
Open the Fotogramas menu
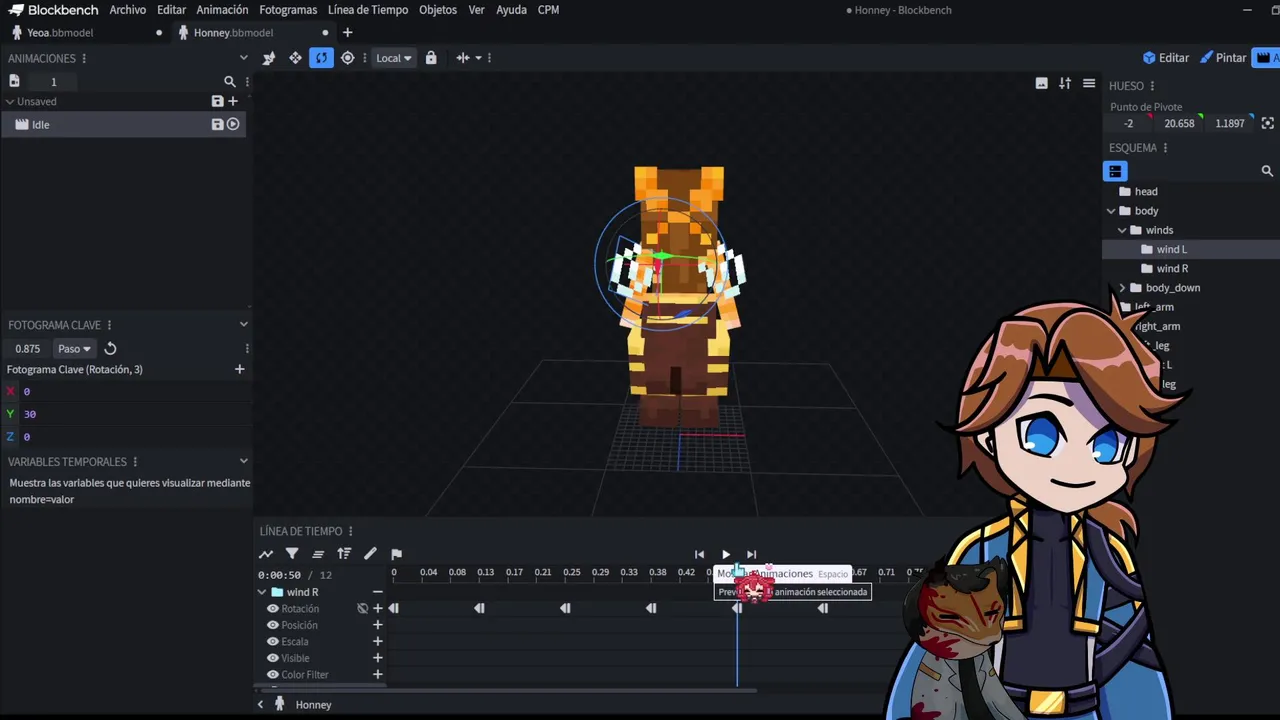(288, 10)
